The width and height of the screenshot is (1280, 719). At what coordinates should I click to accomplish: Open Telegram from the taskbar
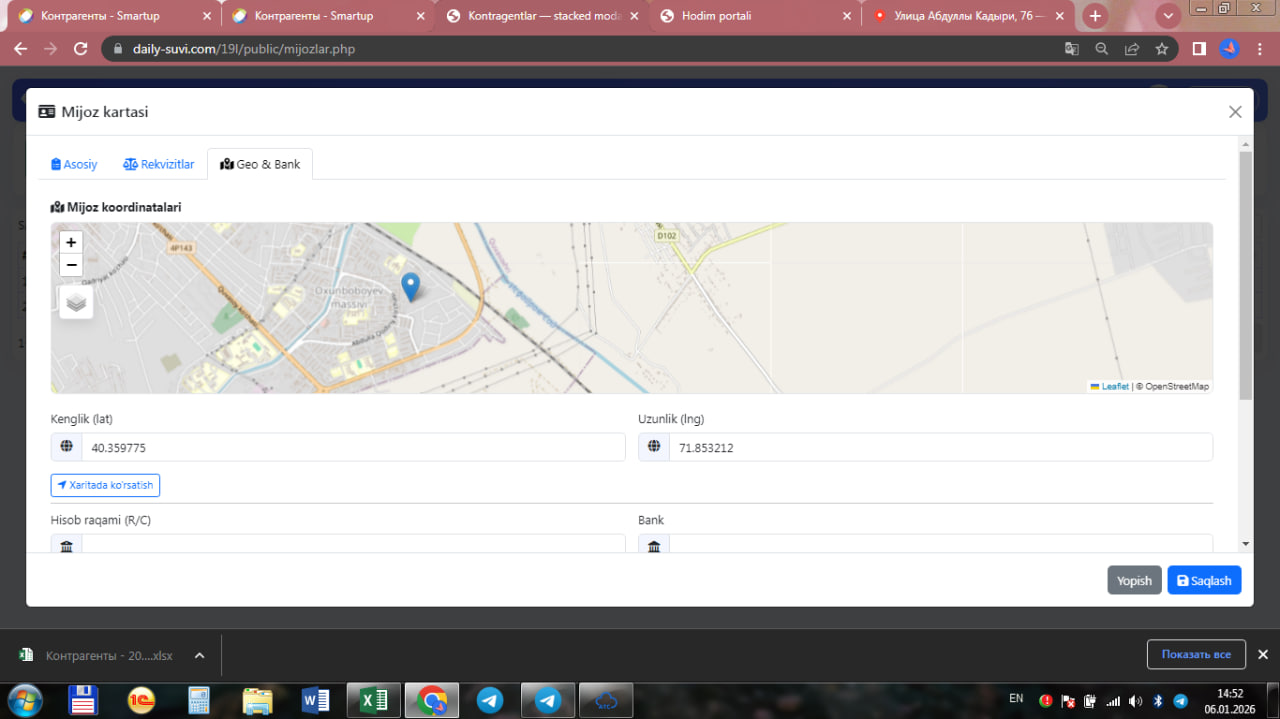coord(490,700)
